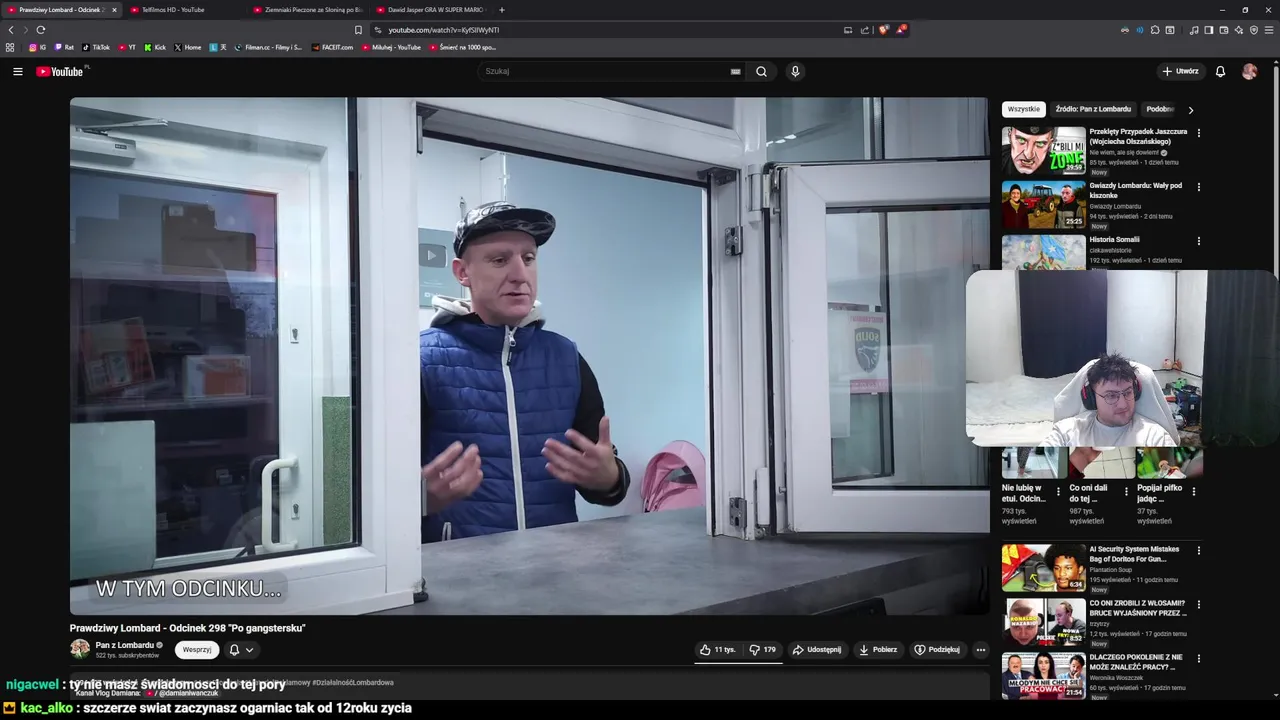This screenshot has width=1280, height=720.
Task: Open the IG bookmark
Action: click(x=37, y=47)
